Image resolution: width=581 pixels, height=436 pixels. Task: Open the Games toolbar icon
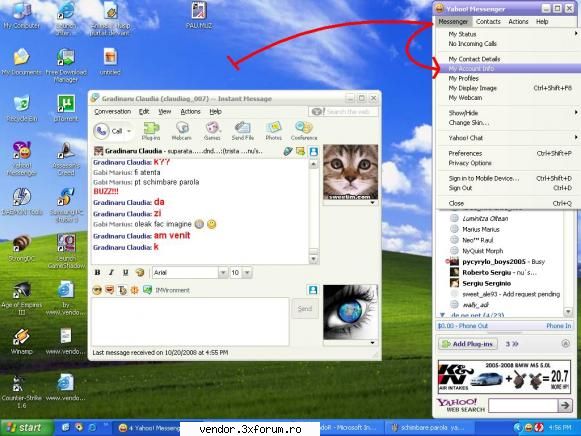[212, 131]
